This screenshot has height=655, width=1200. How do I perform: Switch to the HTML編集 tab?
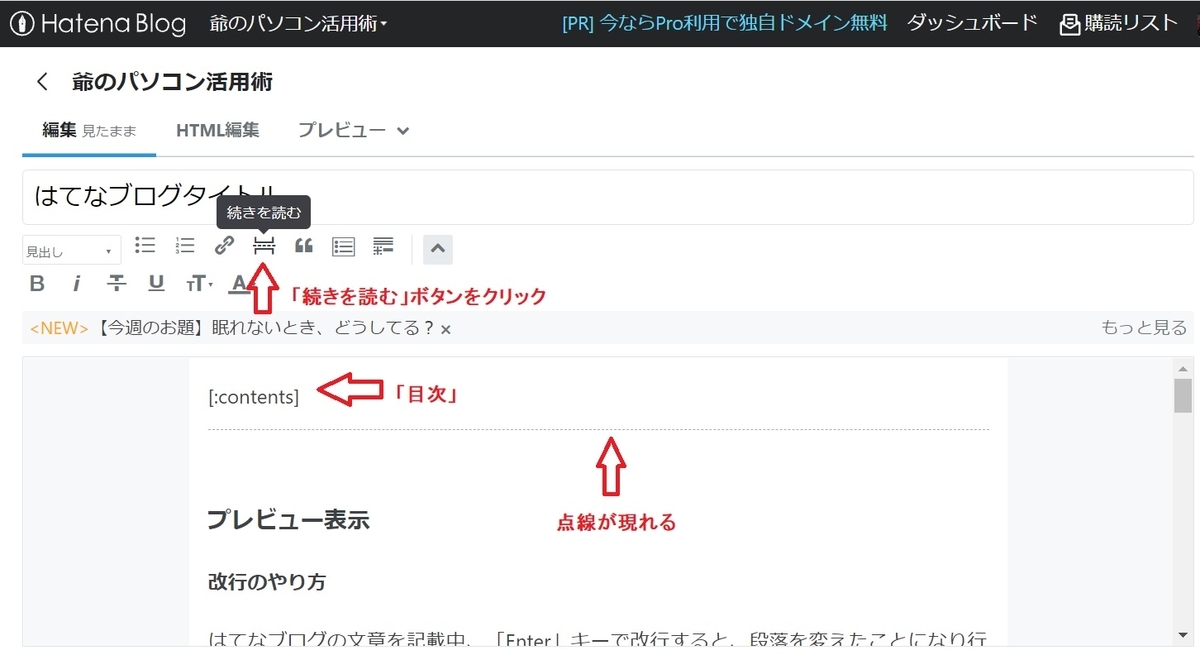coord(218,130)
